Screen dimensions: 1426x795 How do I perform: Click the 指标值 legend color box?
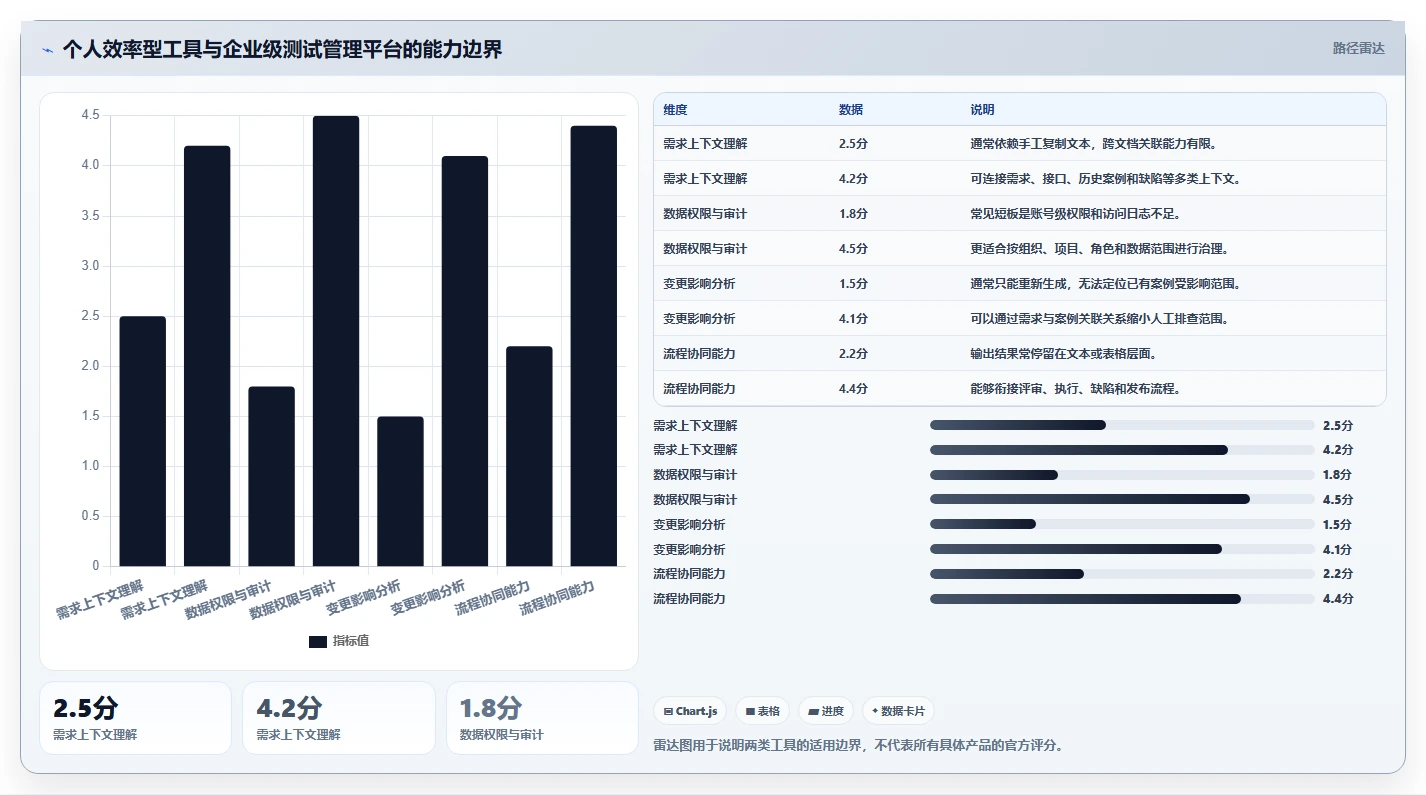pyautogui.click(x=318, y=642)
